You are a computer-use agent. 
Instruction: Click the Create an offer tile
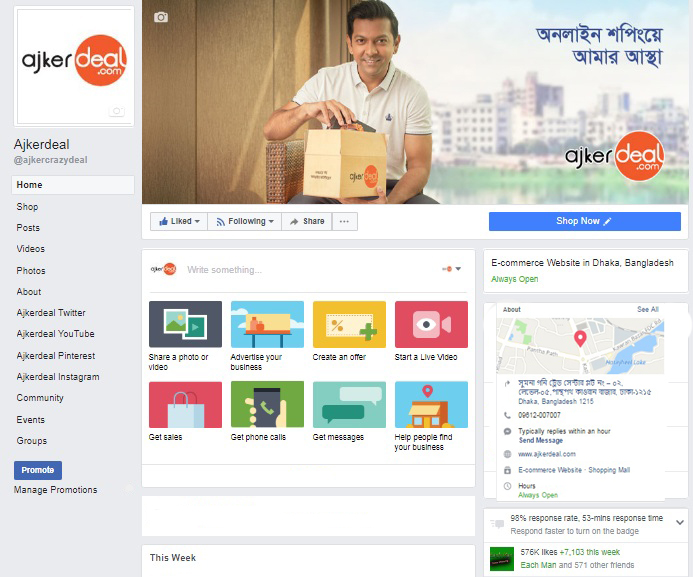tap(349, 324)
